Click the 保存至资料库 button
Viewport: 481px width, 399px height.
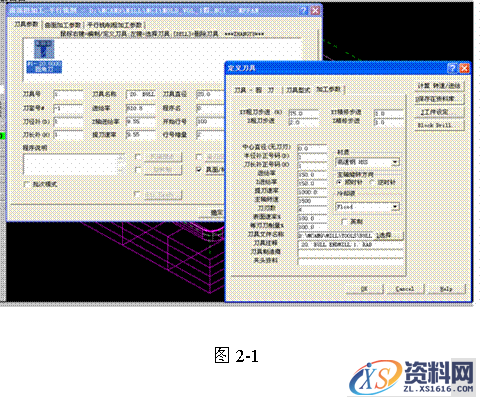439,99
